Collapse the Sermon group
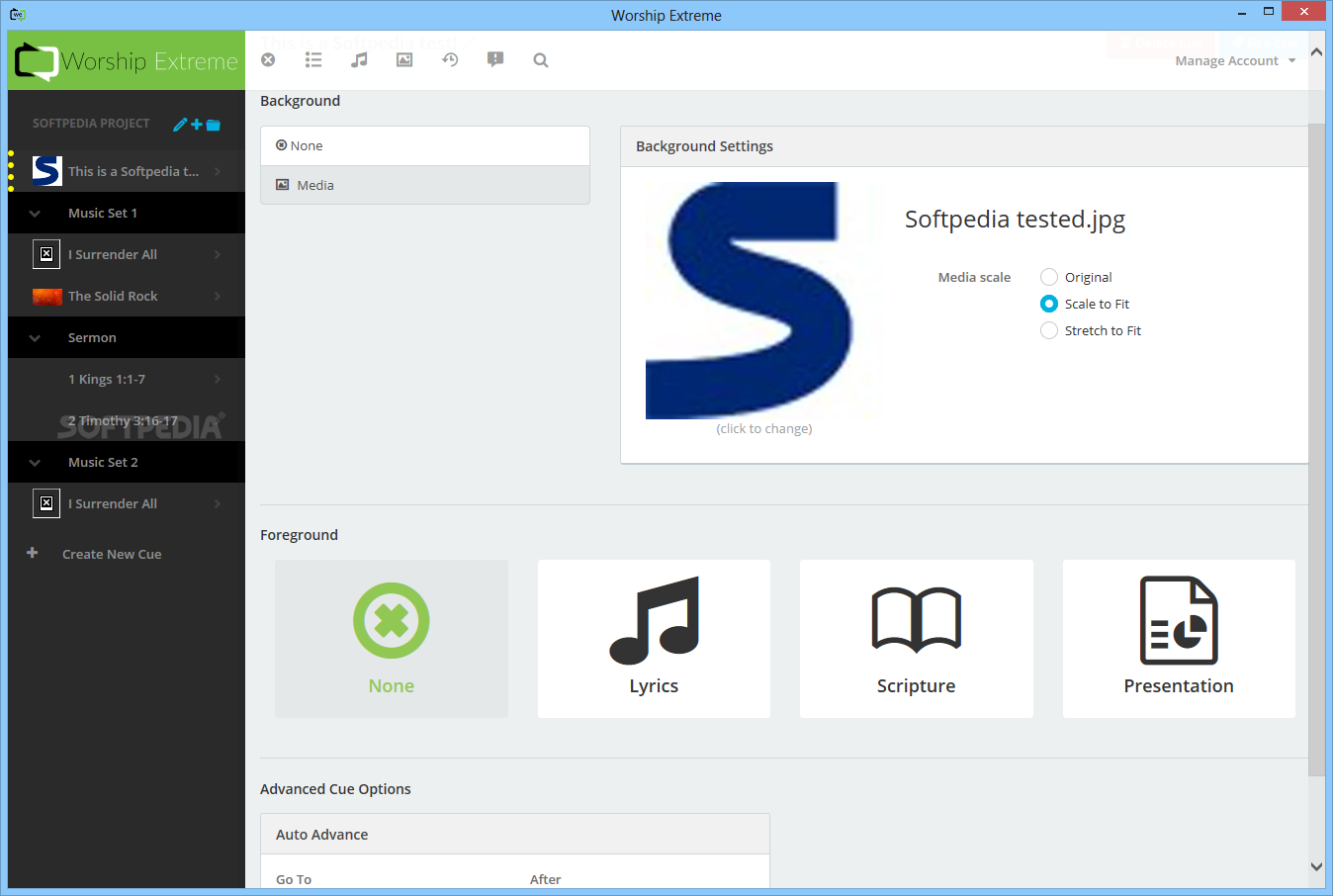Screen dimensions: 1333x896 point(35,338)
